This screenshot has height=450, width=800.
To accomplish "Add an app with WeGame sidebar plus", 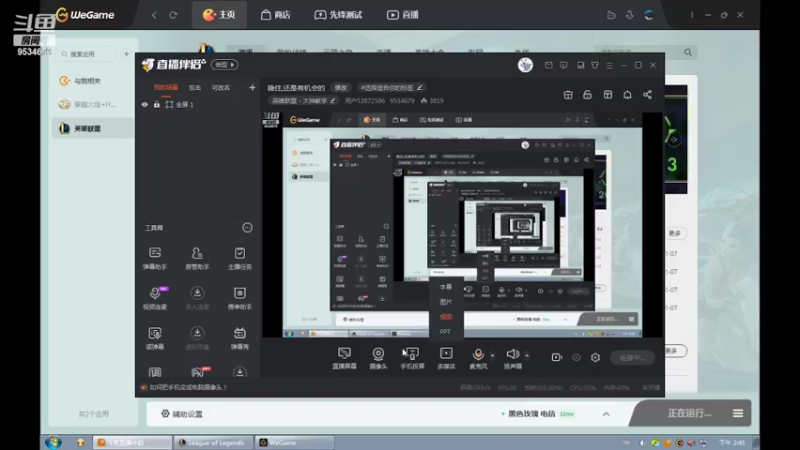I will tap(127, 54).
